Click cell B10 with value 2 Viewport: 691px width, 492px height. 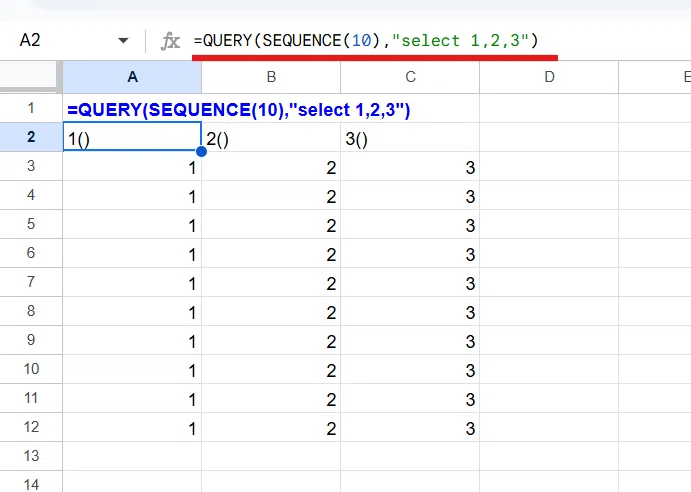pos(271,369)
